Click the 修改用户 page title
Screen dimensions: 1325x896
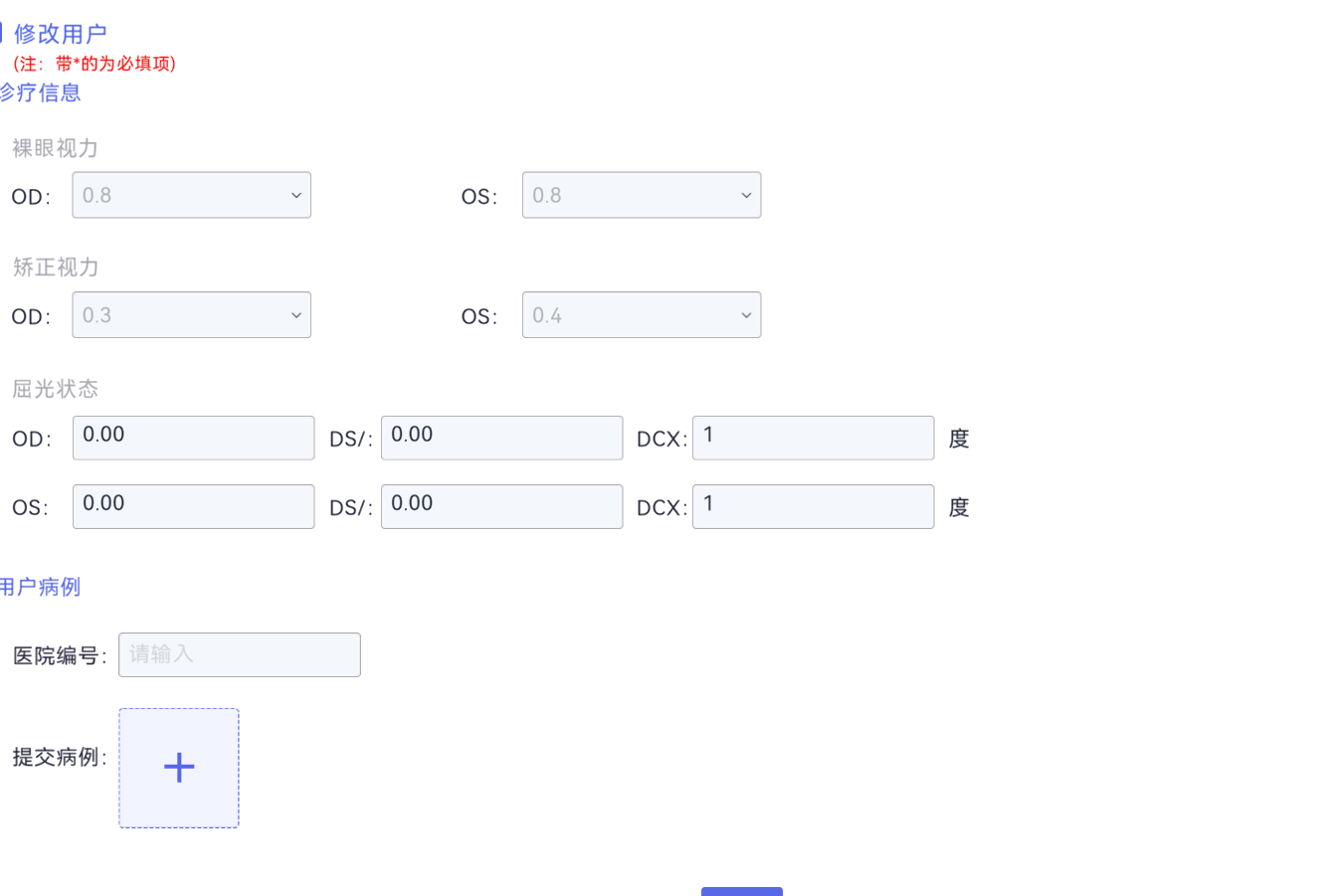point(60,34)
